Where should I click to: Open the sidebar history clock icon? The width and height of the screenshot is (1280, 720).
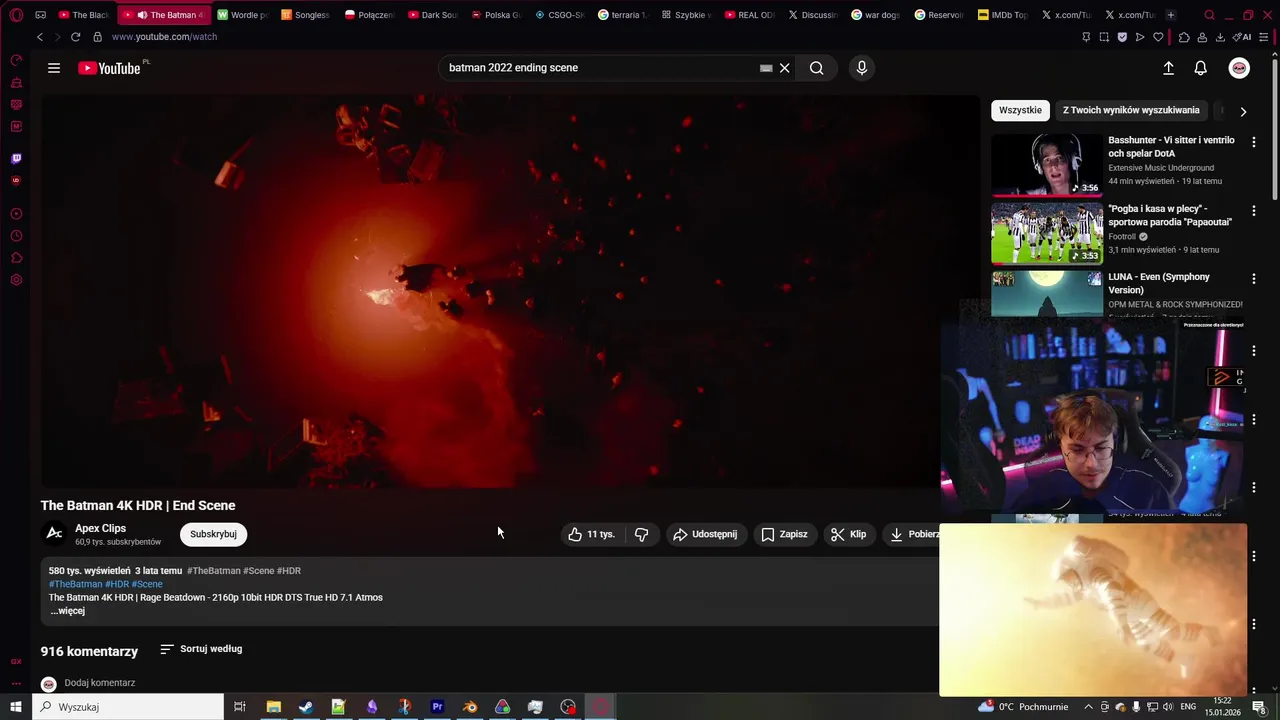point(16,236)
